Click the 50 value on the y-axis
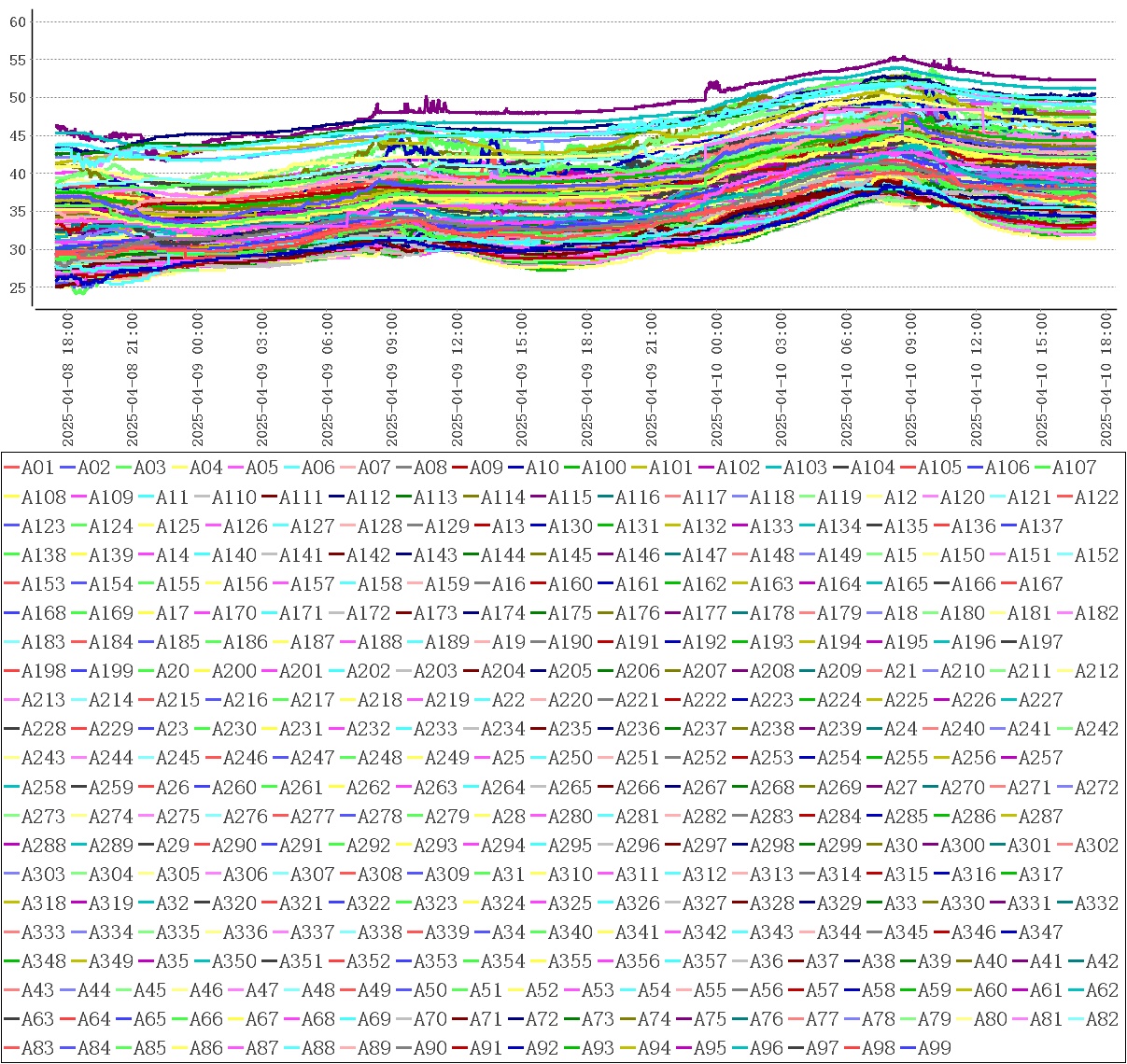Image resolution: width=1127 pixels, height=1064 pixels. click(18, 98)
